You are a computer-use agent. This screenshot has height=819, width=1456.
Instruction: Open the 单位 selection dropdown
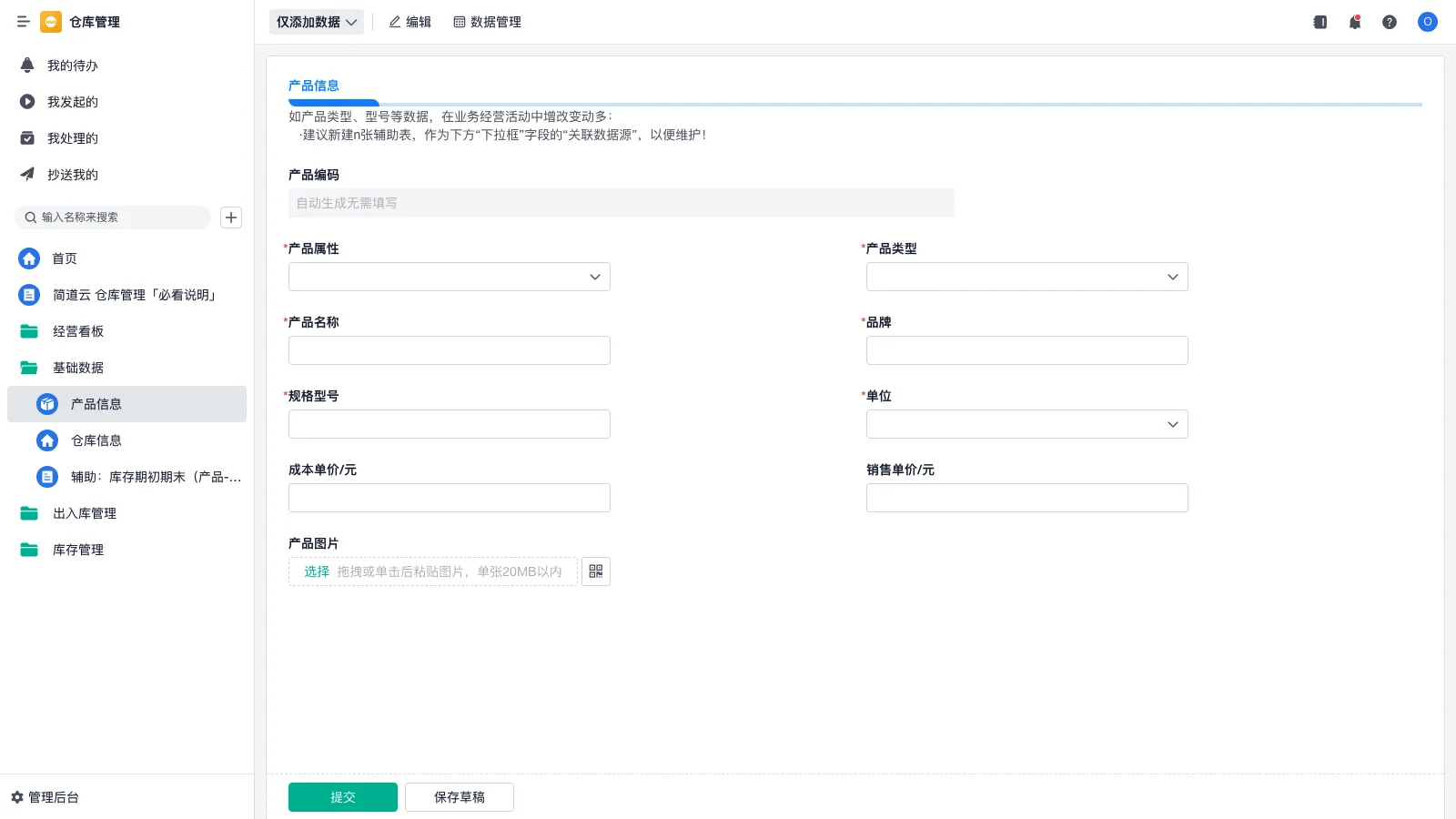click(1026, 424)
